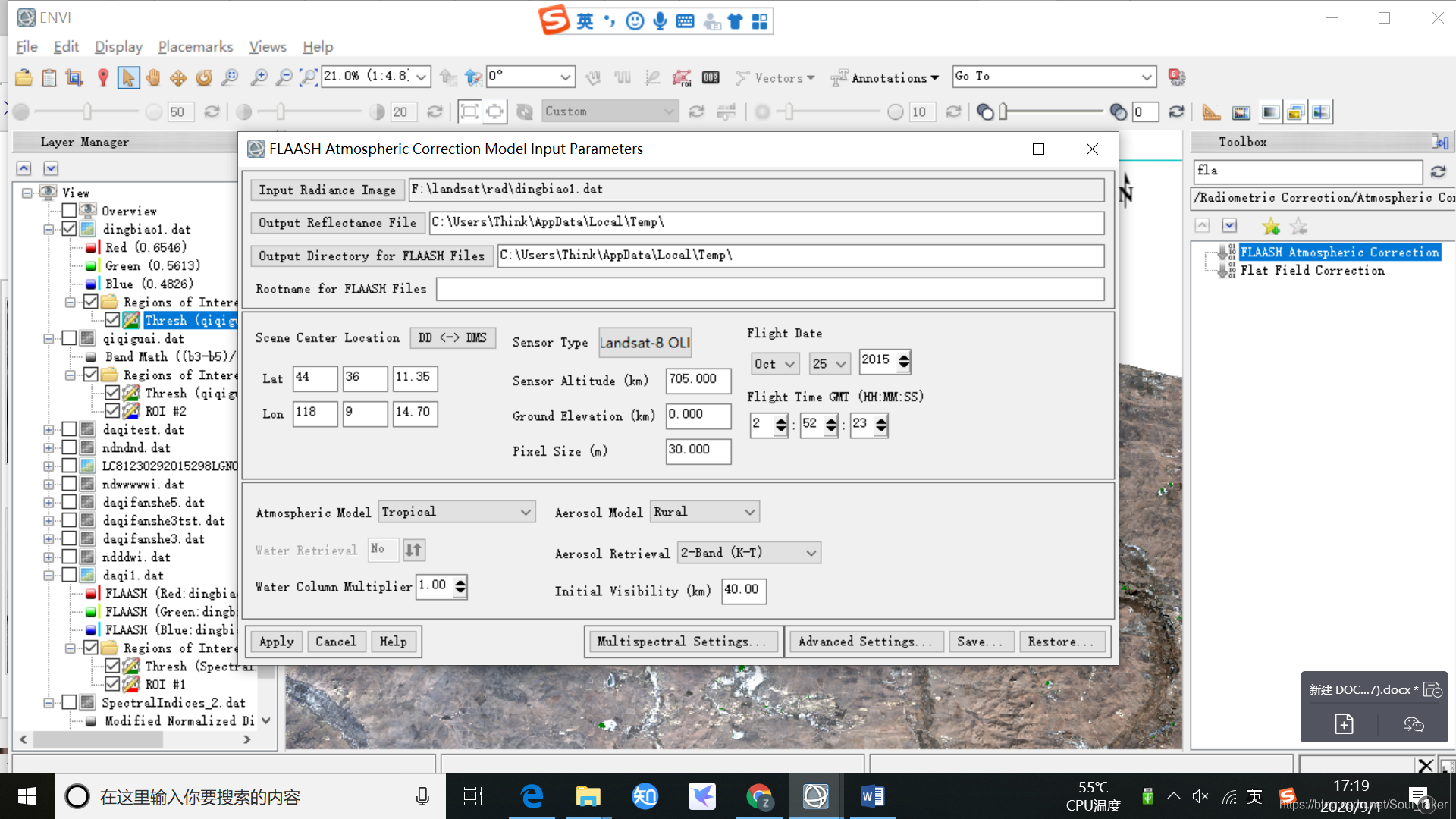Open file with folder icon in toolbar
The image size is (1456, 819).
[x=24, y=77]
